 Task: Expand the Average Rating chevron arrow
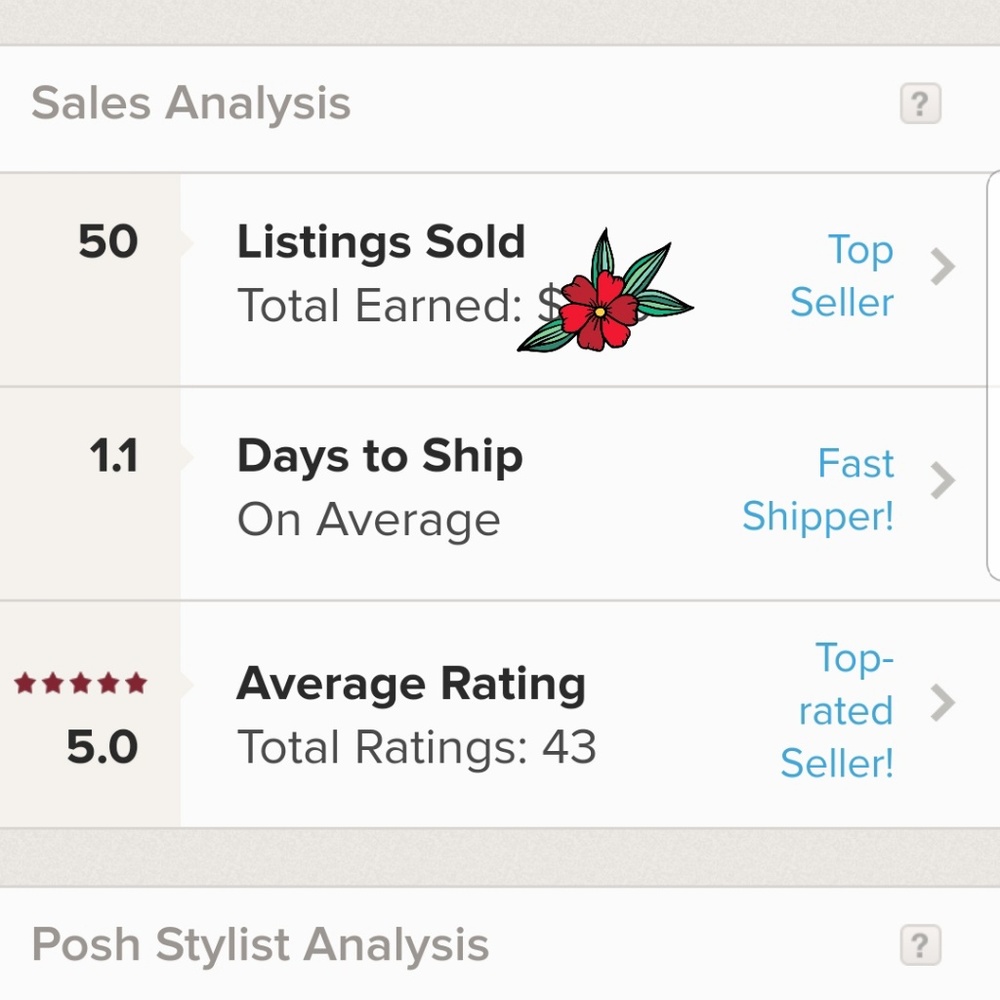pos(942,703)
